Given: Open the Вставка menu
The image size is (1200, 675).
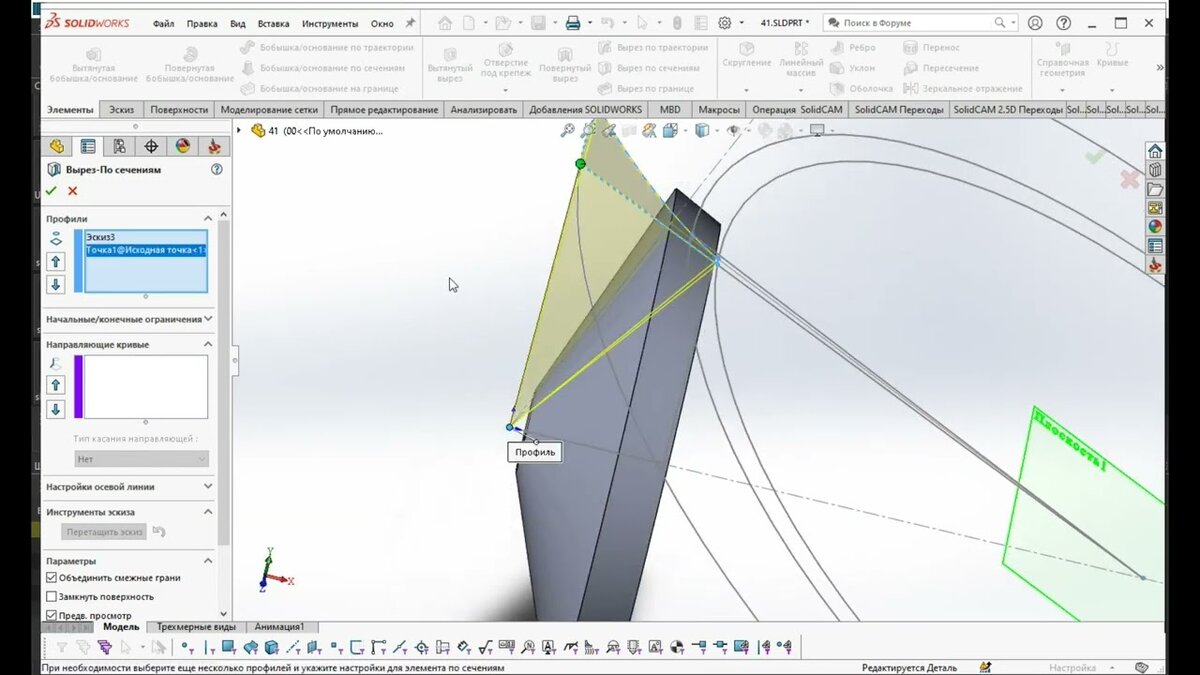Looking at the screenshot, I should [x=274, y=23].
